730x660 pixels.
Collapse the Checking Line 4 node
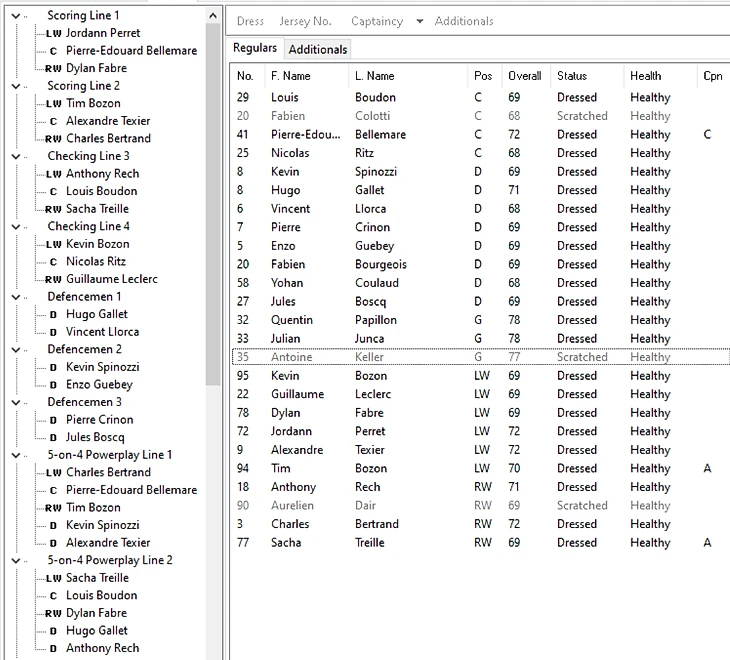coord(15,227)
